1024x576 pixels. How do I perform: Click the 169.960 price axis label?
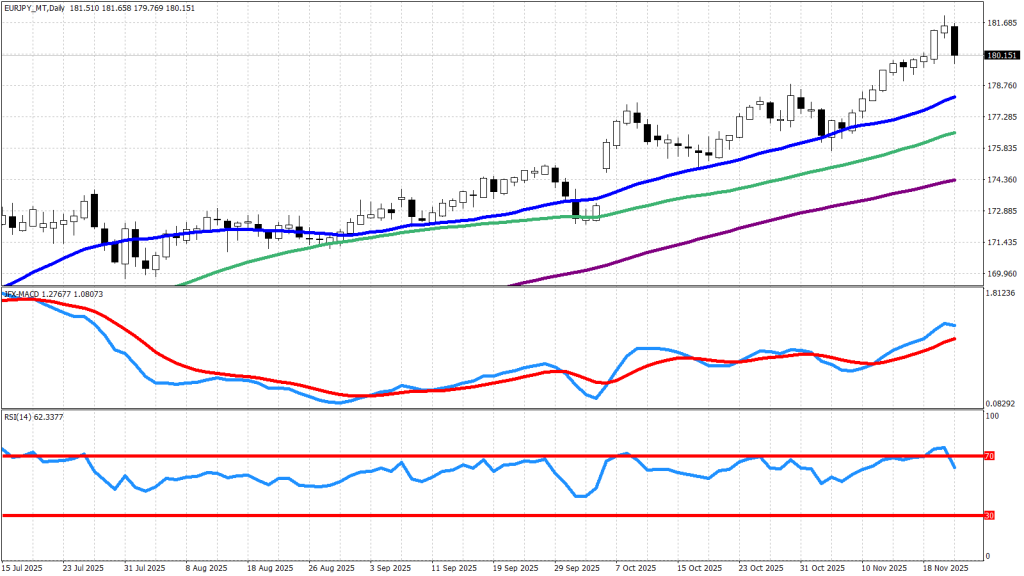(1001, 274)
